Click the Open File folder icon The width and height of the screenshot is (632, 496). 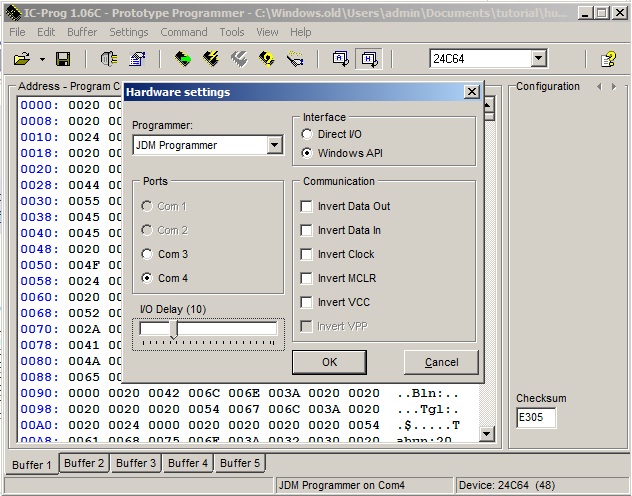22,59
